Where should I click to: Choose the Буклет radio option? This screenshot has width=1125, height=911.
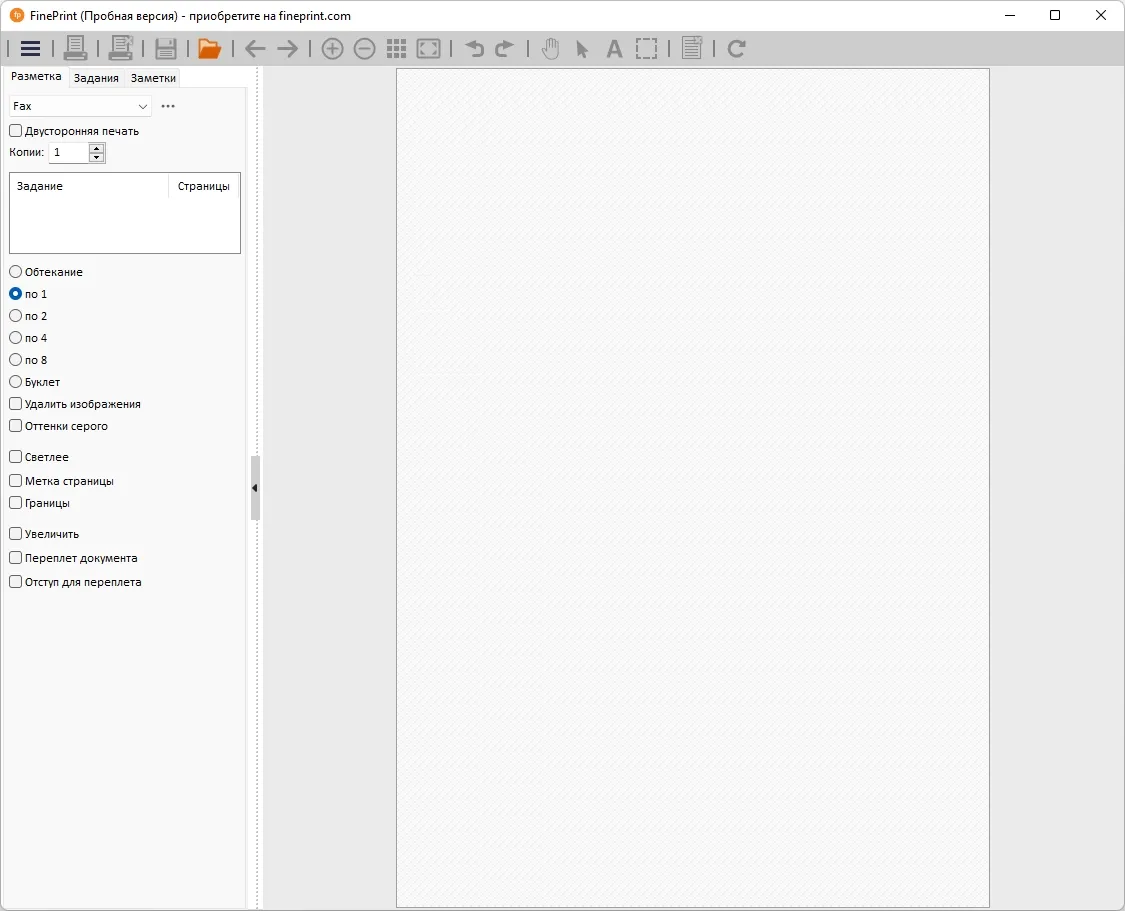15,382
